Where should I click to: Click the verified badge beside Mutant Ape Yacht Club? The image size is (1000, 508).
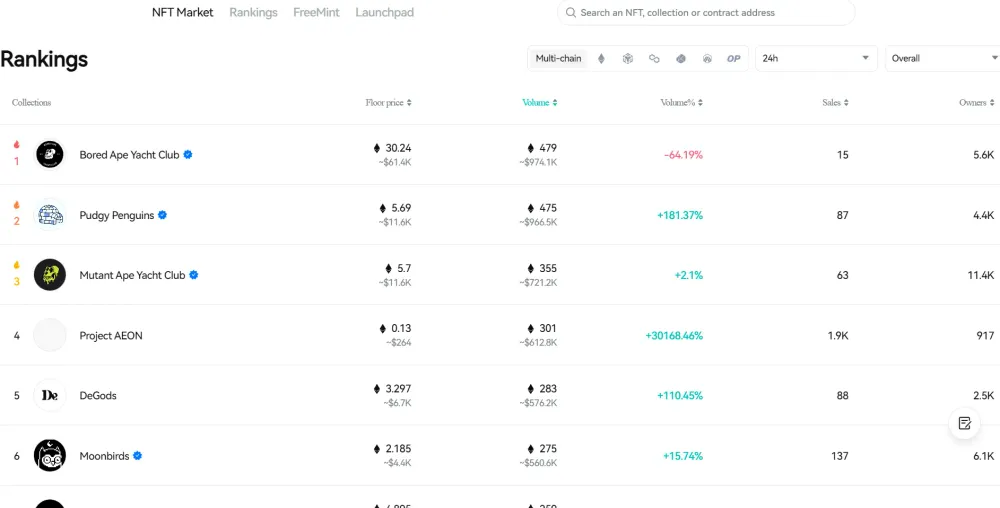194,275
